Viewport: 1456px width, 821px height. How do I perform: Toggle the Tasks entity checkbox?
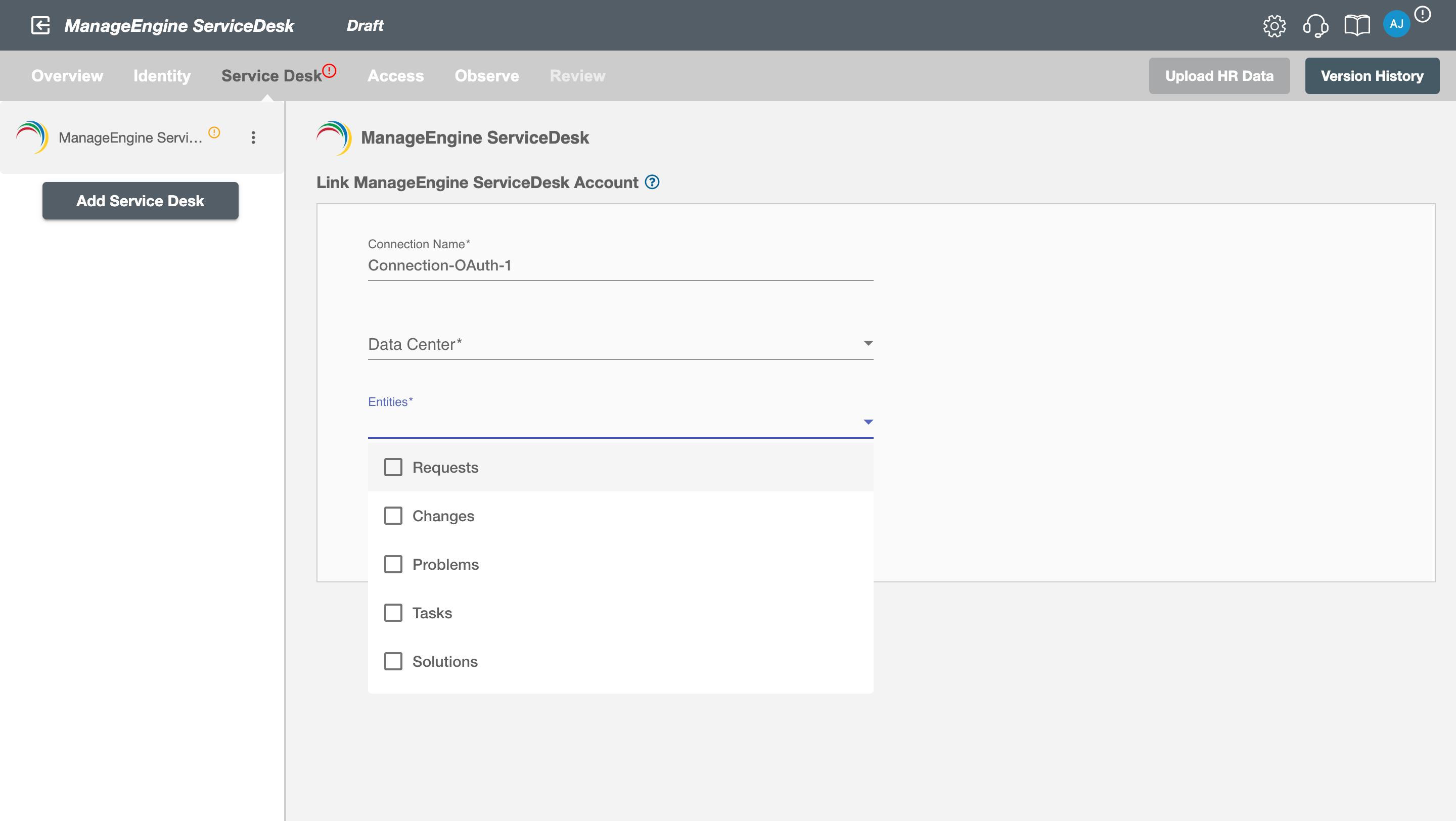[394, 612]
